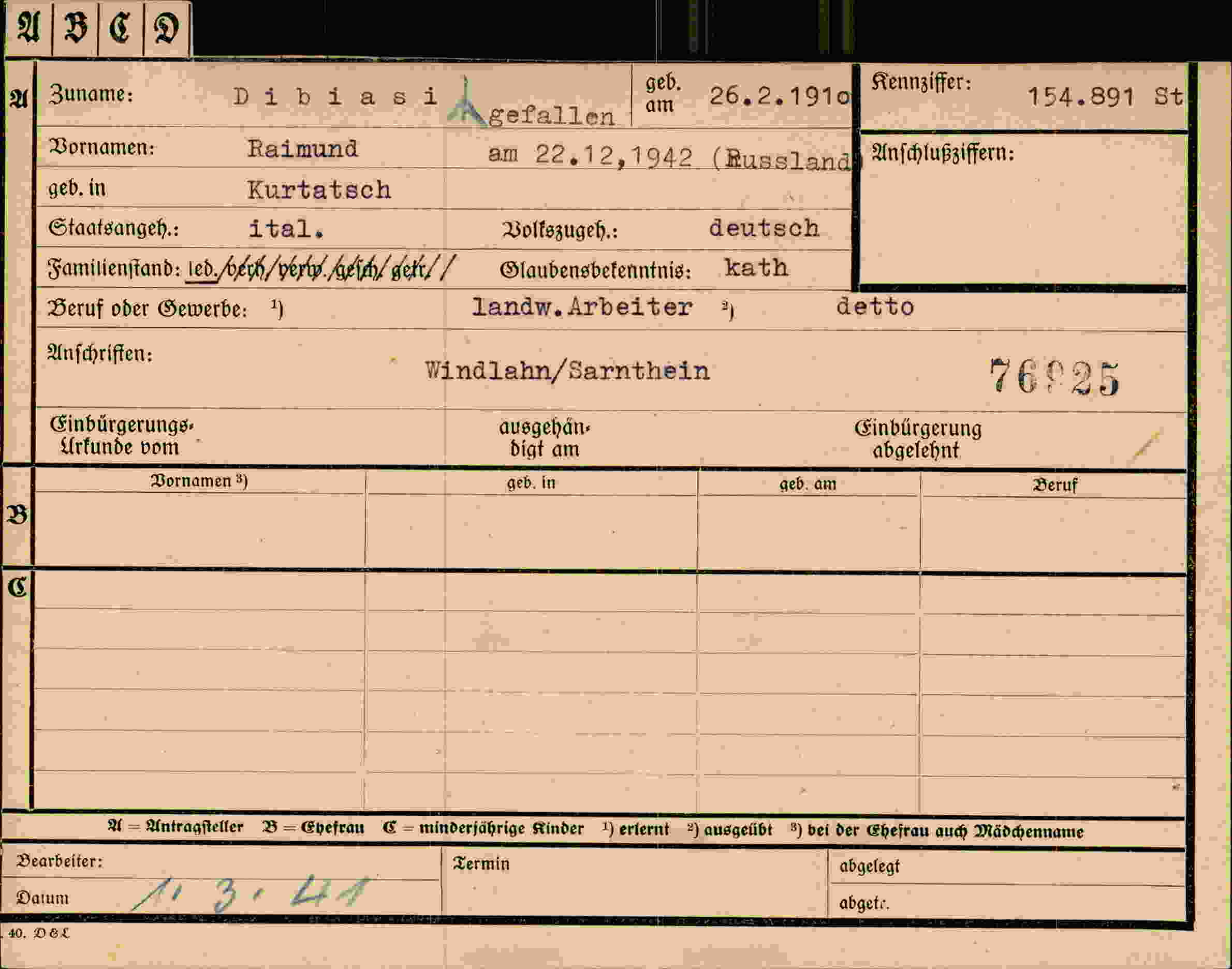Click the 'Zuname:' field label

[x=91, y=94]
